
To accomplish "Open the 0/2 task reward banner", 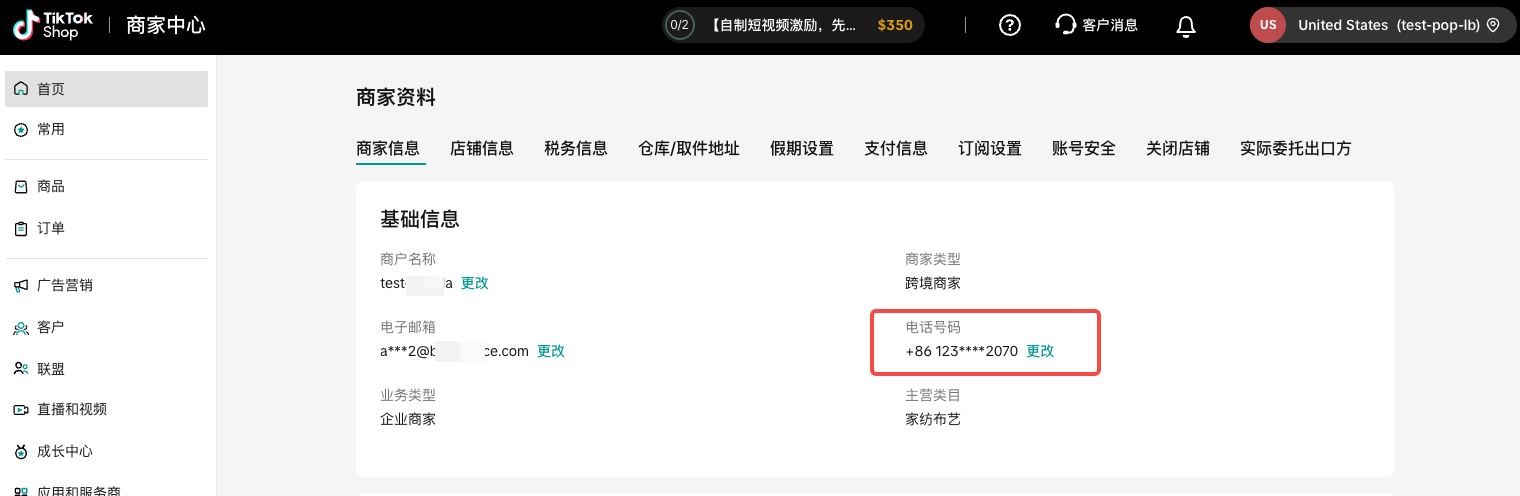I will [x=794, y=25].
